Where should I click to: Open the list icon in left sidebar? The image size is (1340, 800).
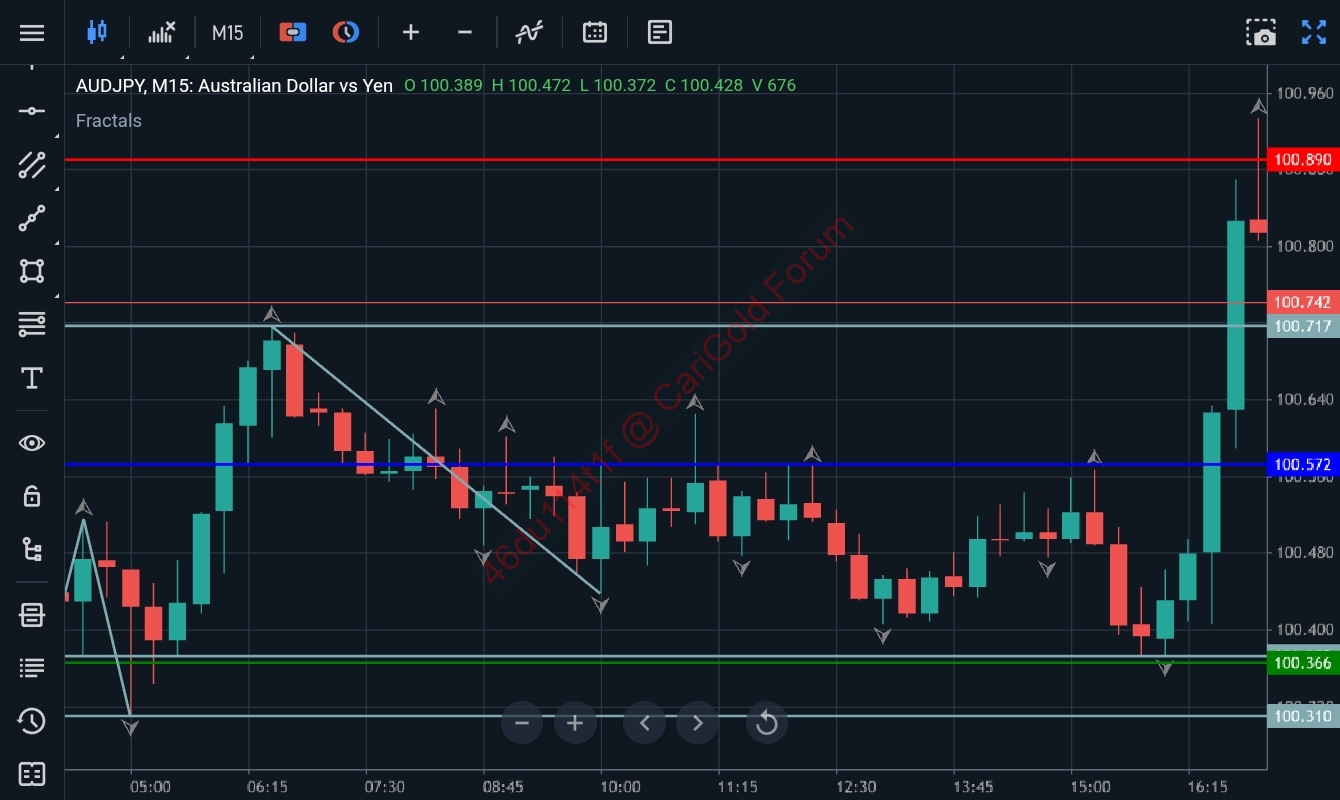(32, 667)
